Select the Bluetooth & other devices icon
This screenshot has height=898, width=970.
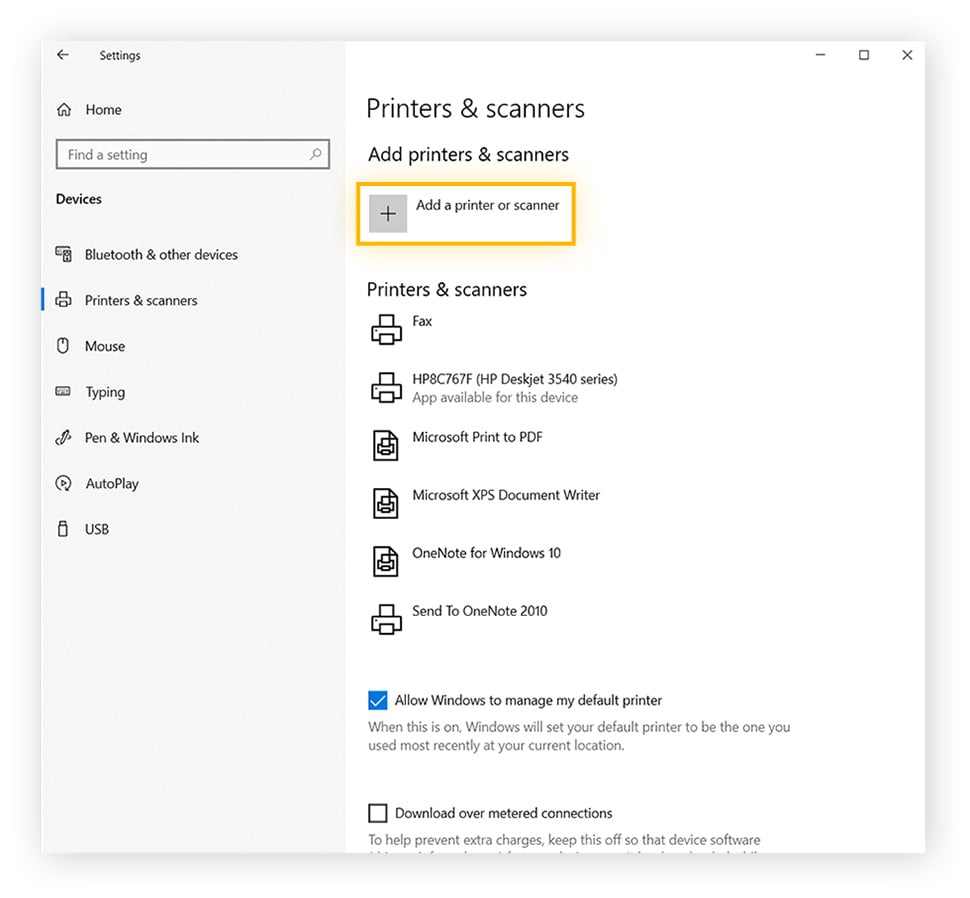pyautogui.click(x=62, y=255)
